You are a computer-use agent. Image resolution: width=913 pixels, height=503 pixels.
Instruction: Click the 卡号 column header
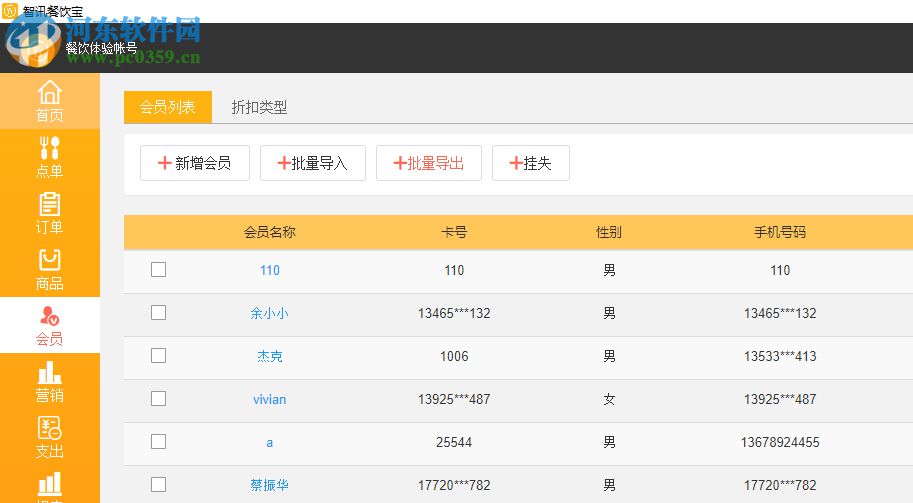454,232
